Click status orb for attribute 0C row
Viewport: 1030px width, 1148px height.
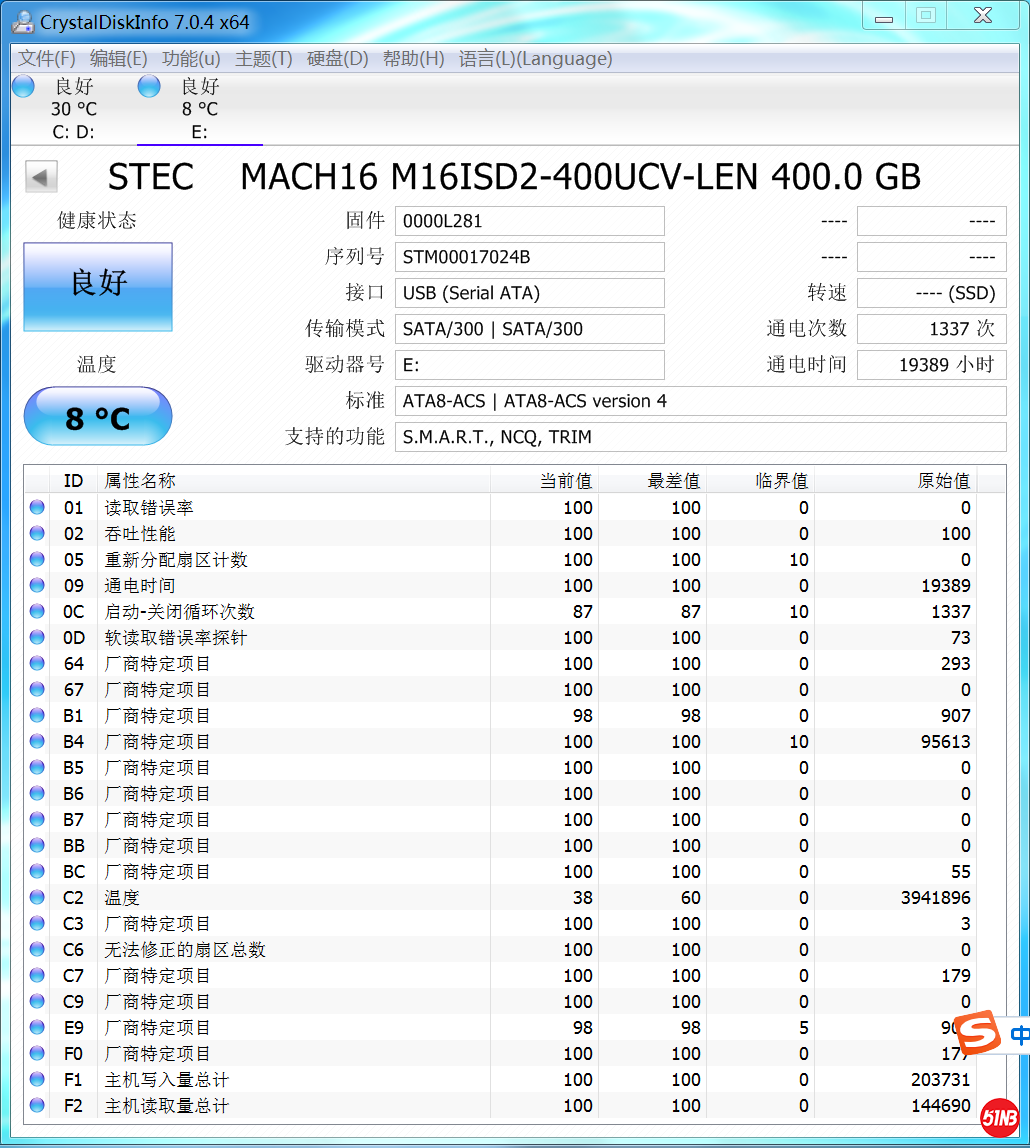coord(37,612)
